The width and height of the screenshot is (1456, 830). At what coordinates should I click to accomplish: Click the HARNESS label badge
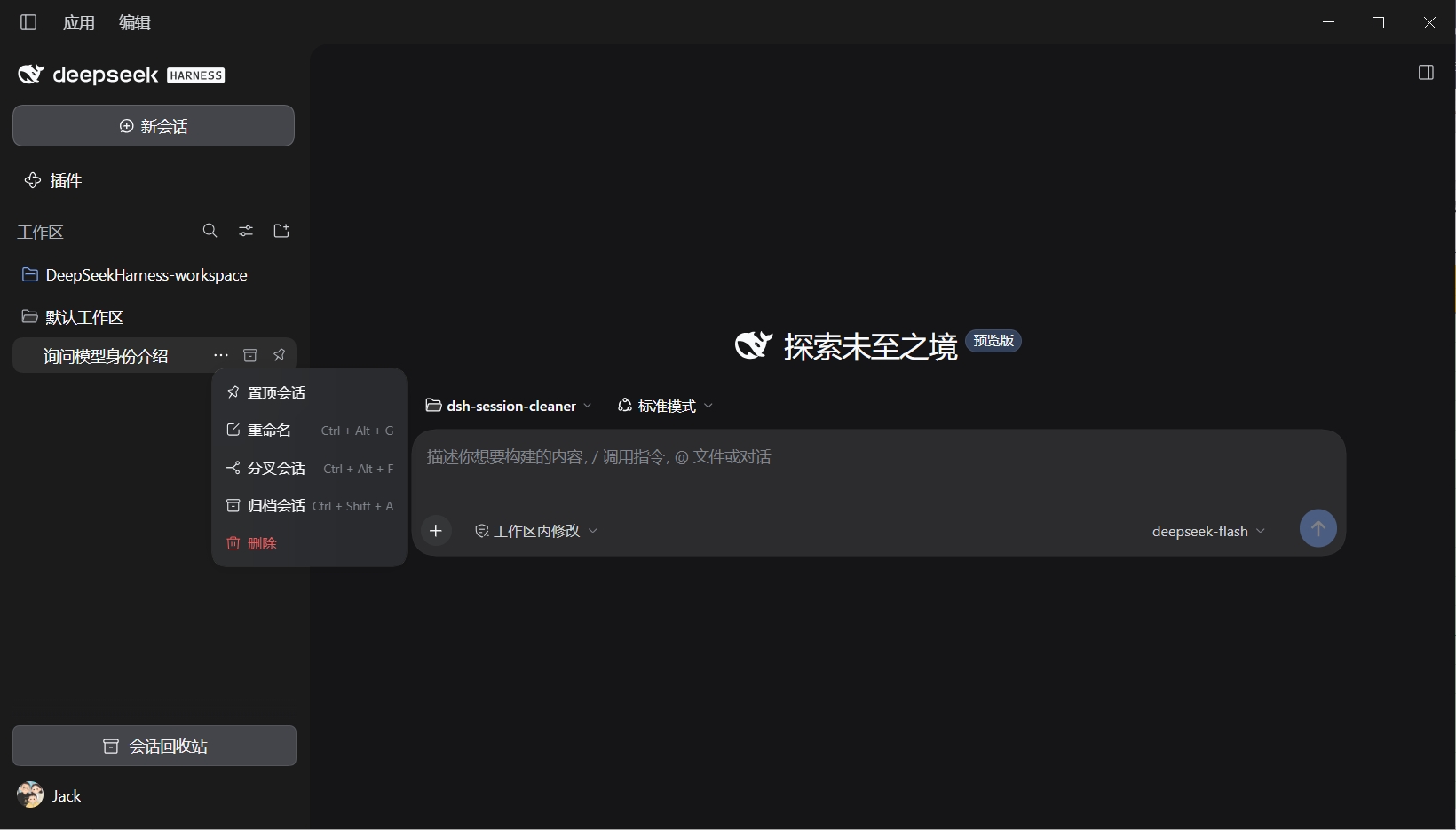196,75
